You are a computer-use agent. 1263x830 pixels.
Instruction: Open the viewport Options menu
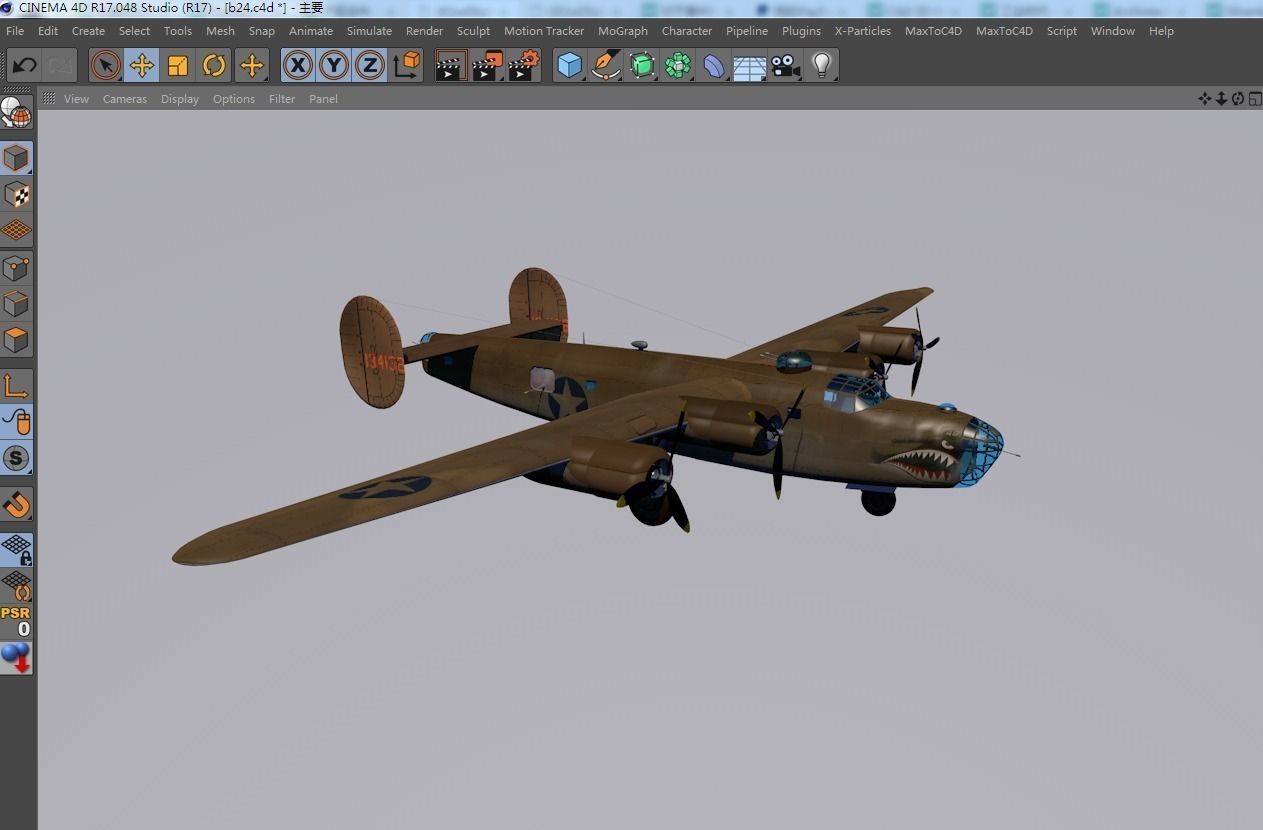click(x=234, y=99)
